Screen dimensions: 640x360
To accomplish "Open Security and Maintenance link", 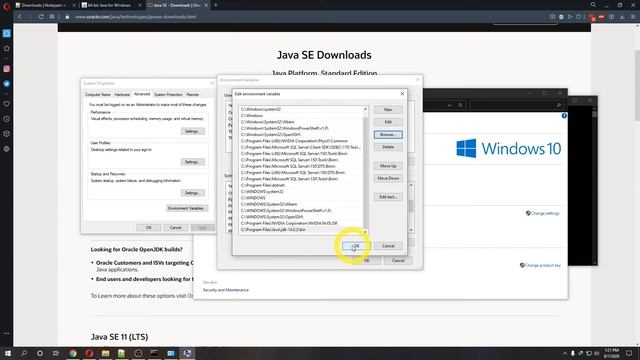I will coord(226,290).
